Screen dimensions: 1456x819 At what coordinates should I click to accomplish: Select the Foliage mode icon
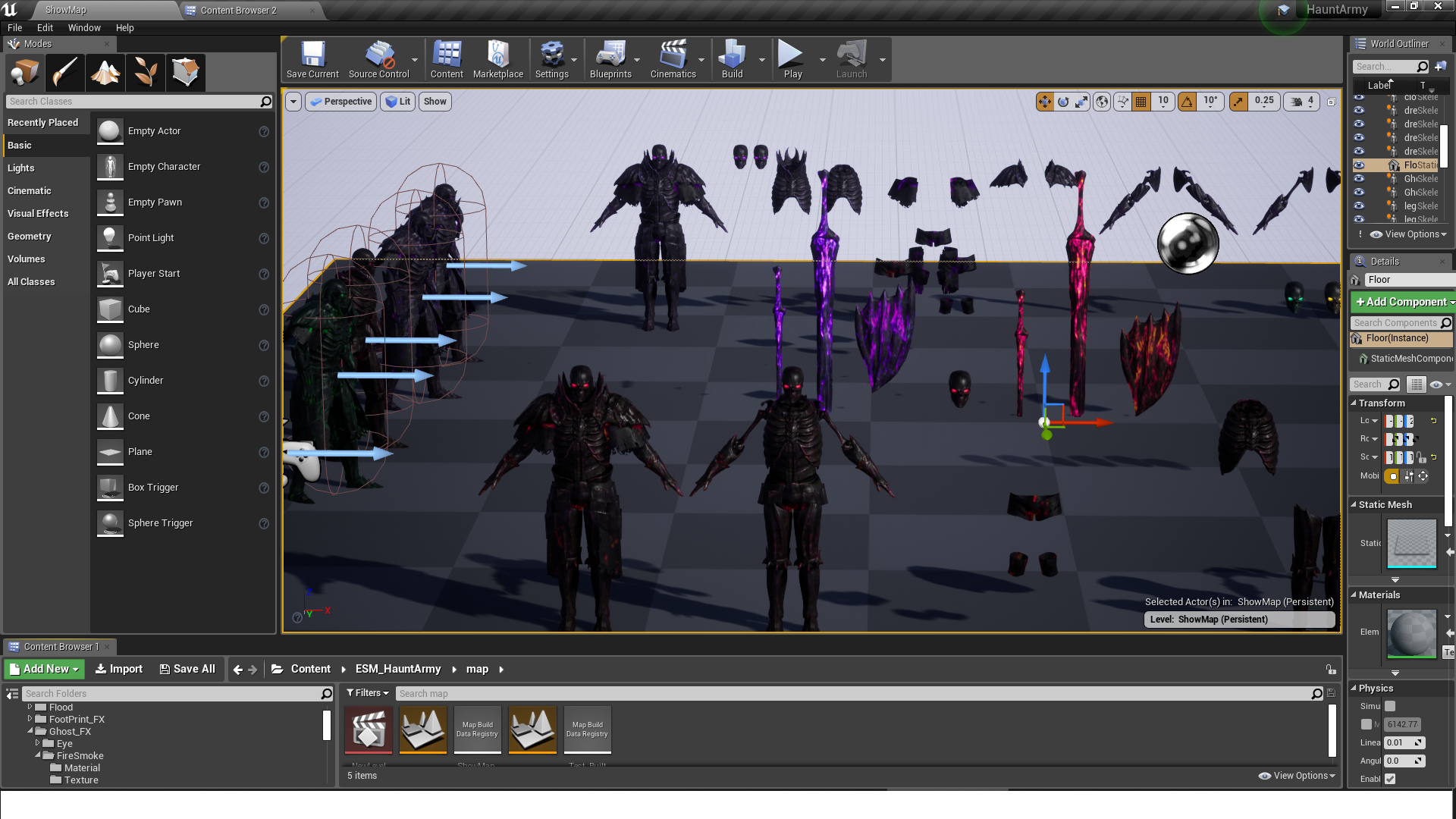[x=146, y=73]
